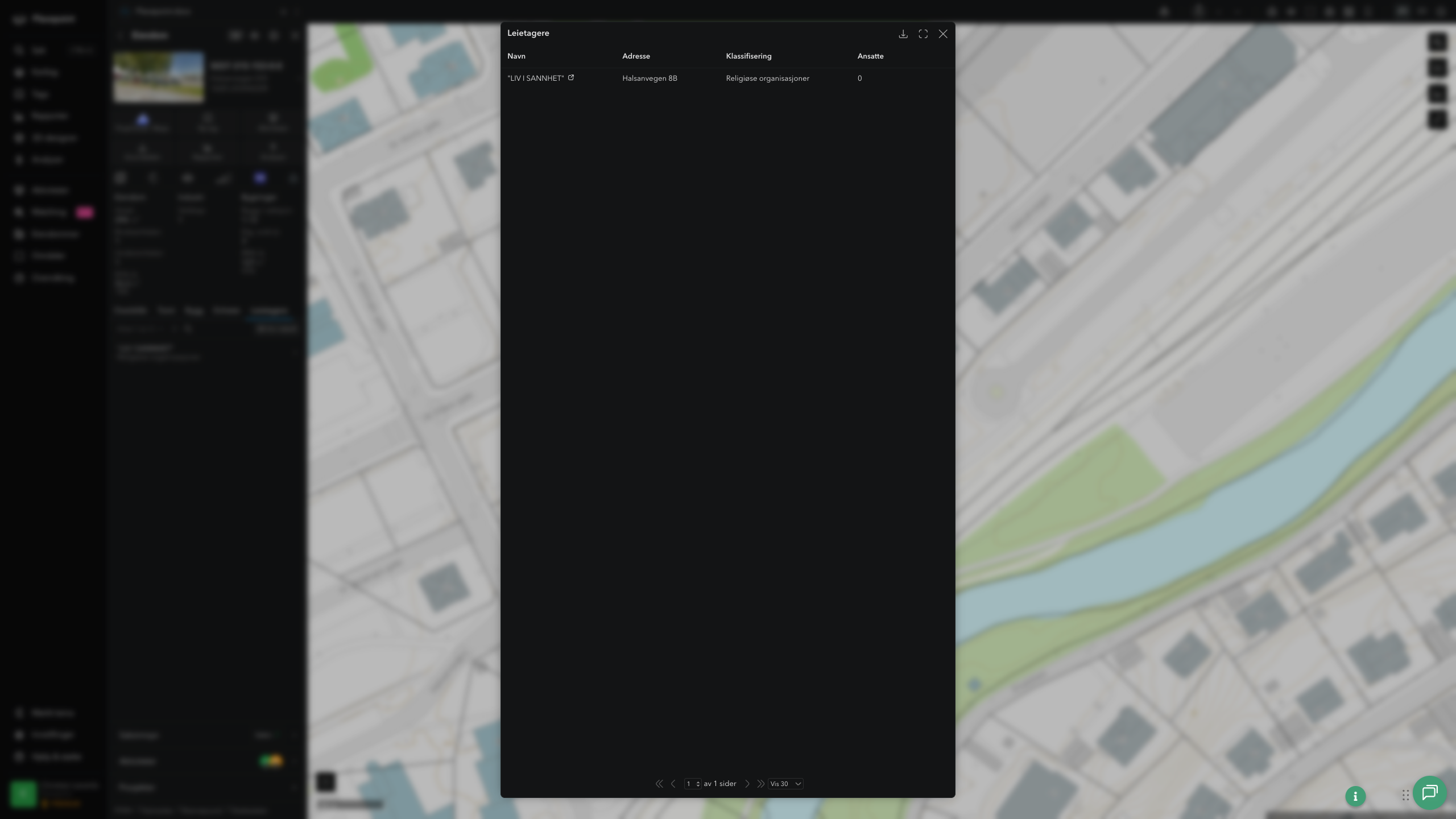
Task: Select the "LIV I SANNHET" tenant name
Action: click(x=536, y=78)
